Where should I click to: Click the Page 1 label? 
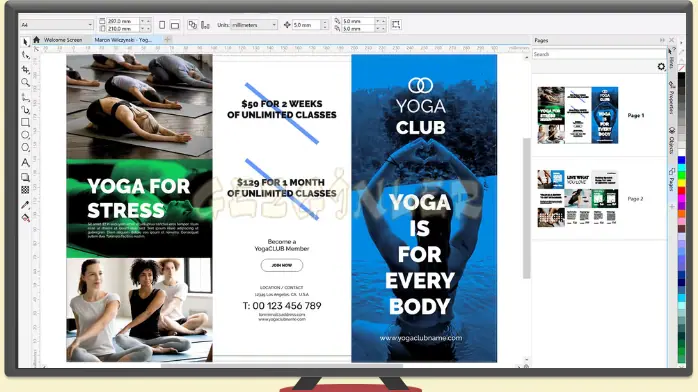coord(636,115)
